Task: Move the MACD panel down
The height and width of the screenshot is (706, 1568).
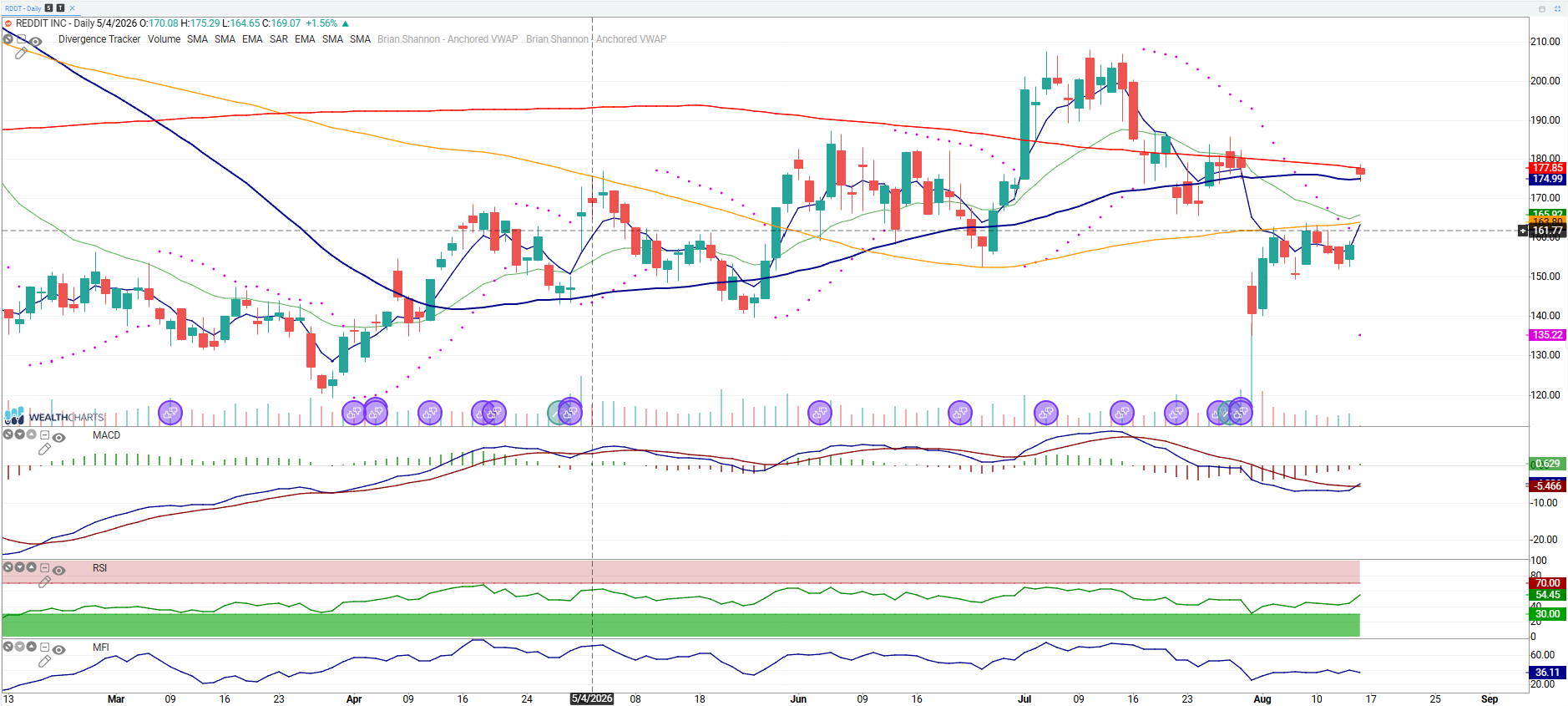Action: tap(20, 434)
